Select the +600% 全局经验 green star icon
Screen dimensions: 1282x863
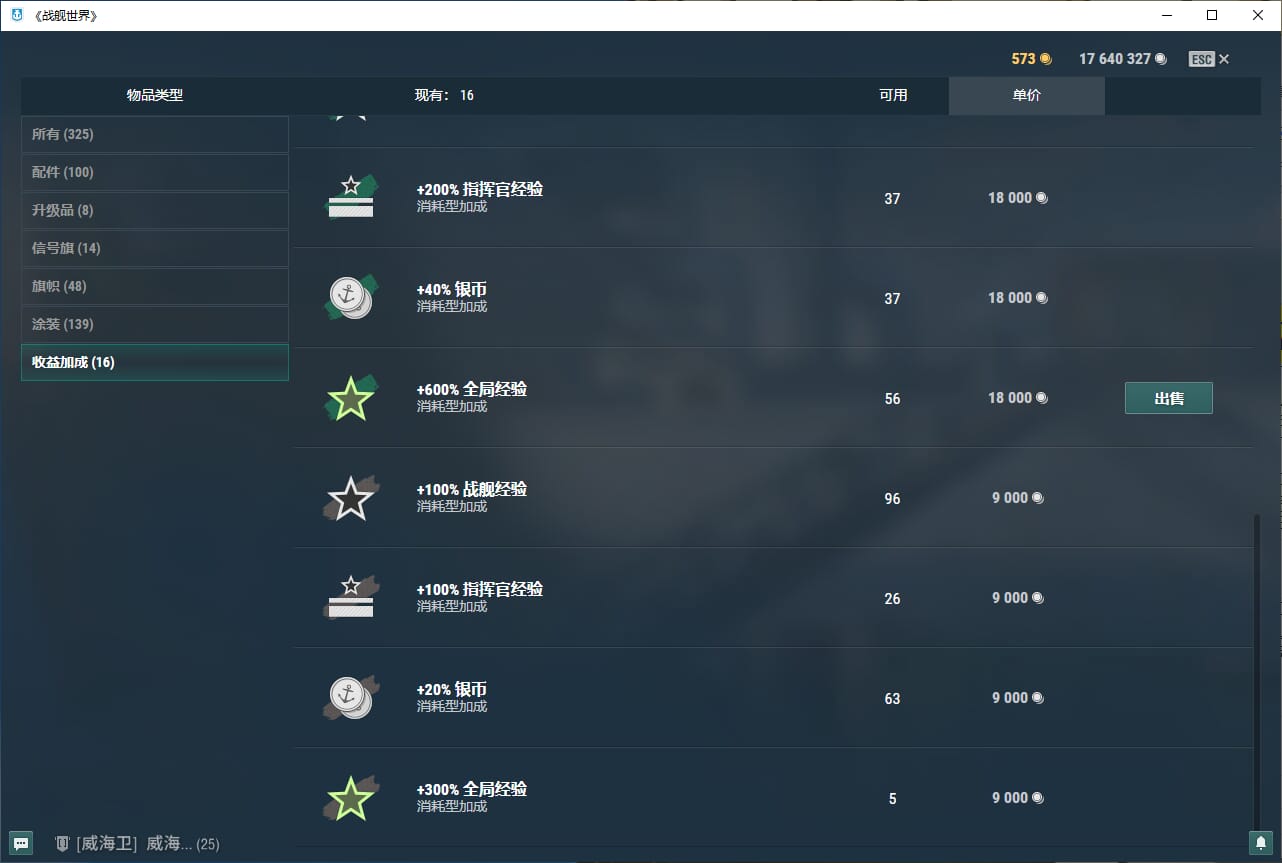[x=350, y=398]
